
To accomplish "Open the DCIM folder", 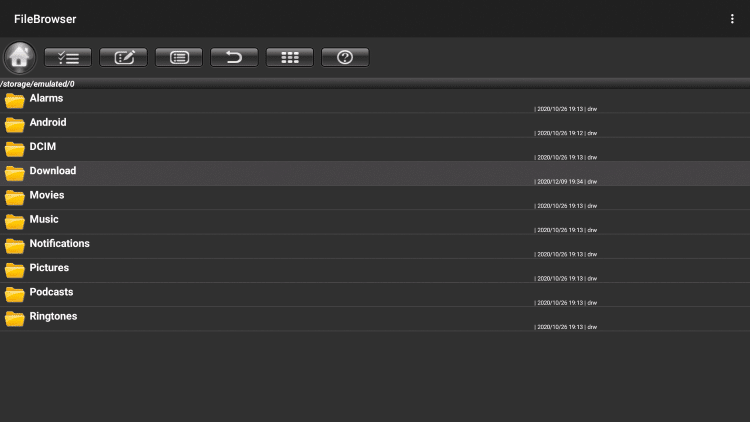I will click(x=42, y=147).
